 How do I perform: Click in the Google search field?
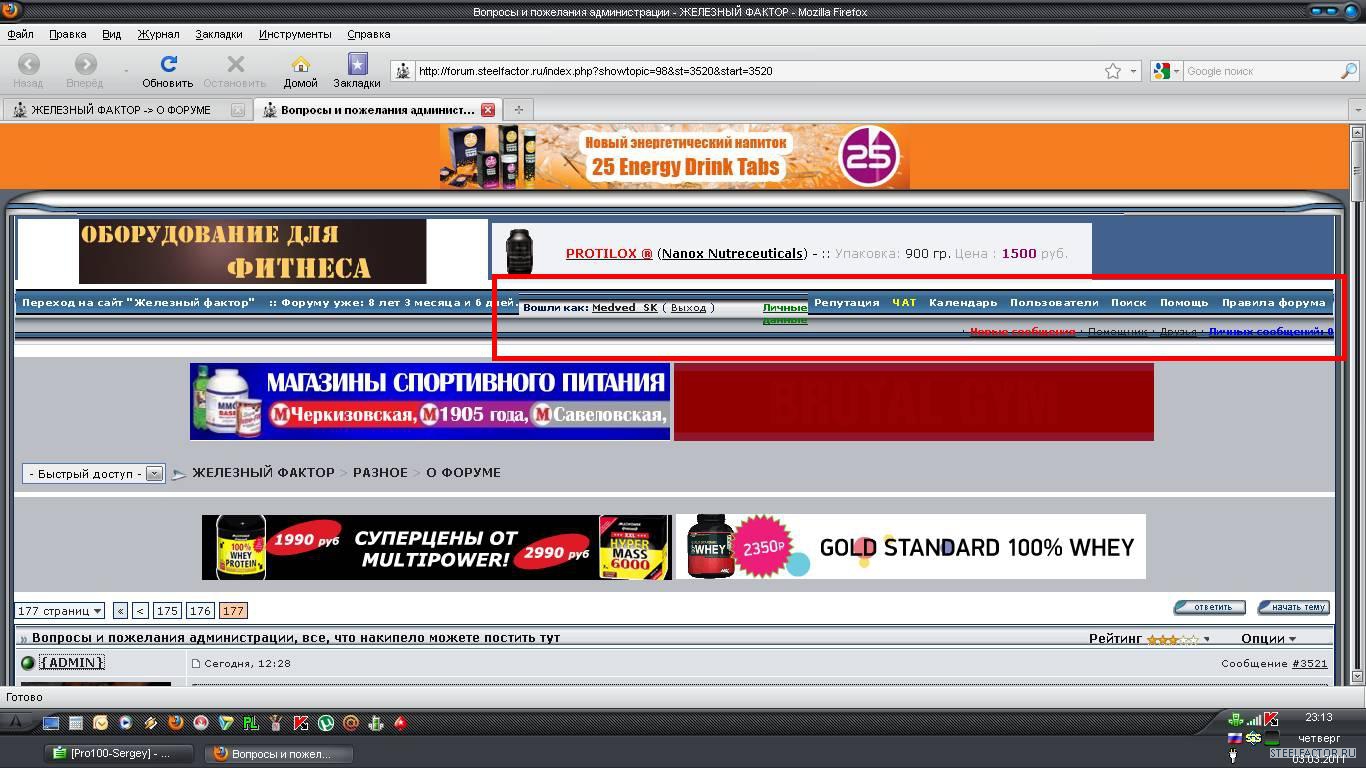(x=1260, y=71)
